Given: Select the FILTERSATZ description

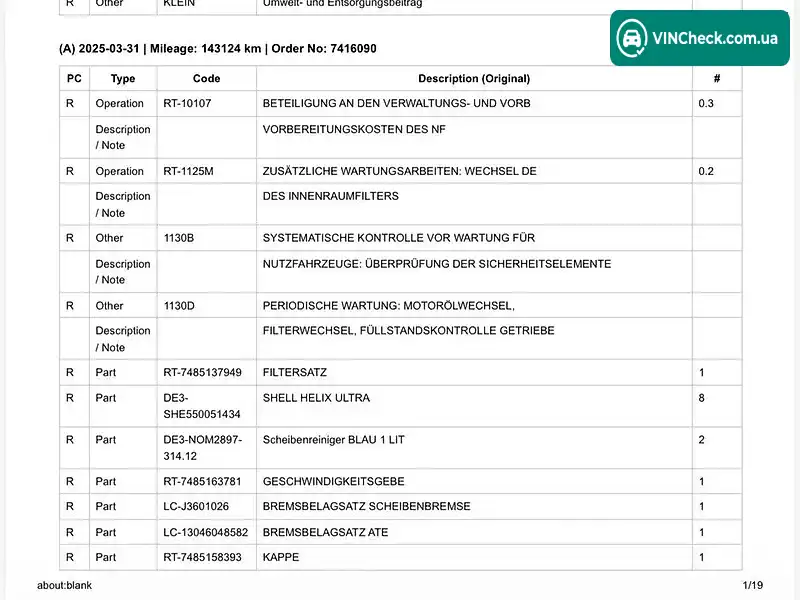Looking at the screenshot, I should [x=295, y=372].
